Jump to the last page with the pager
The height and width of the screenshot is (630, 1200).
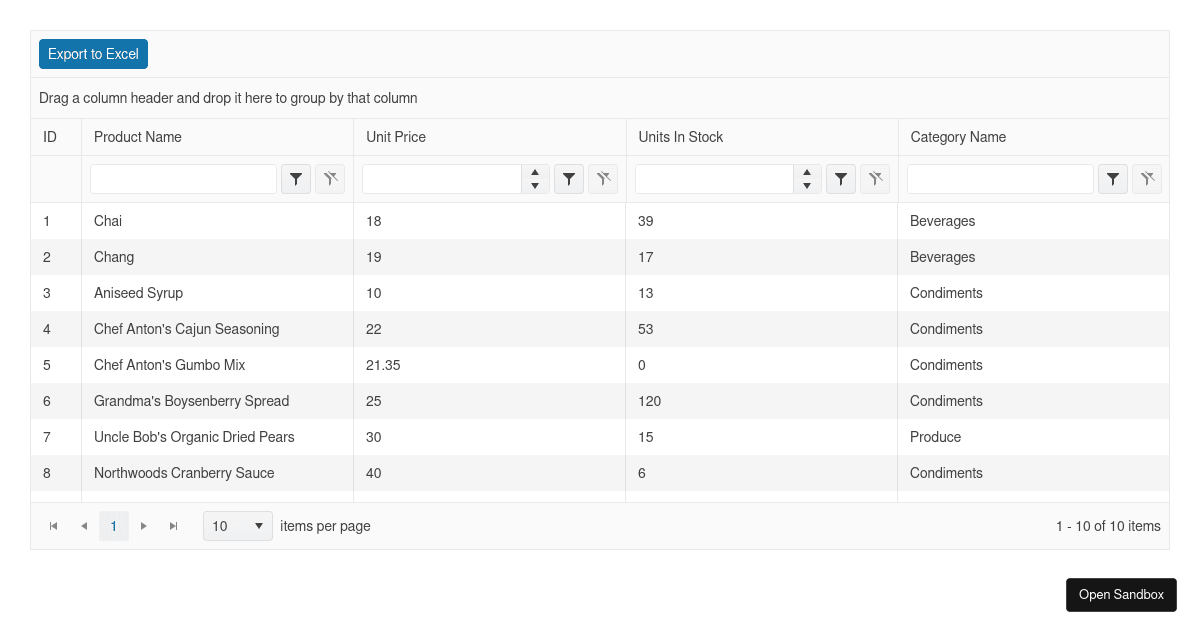click(174, 525)
